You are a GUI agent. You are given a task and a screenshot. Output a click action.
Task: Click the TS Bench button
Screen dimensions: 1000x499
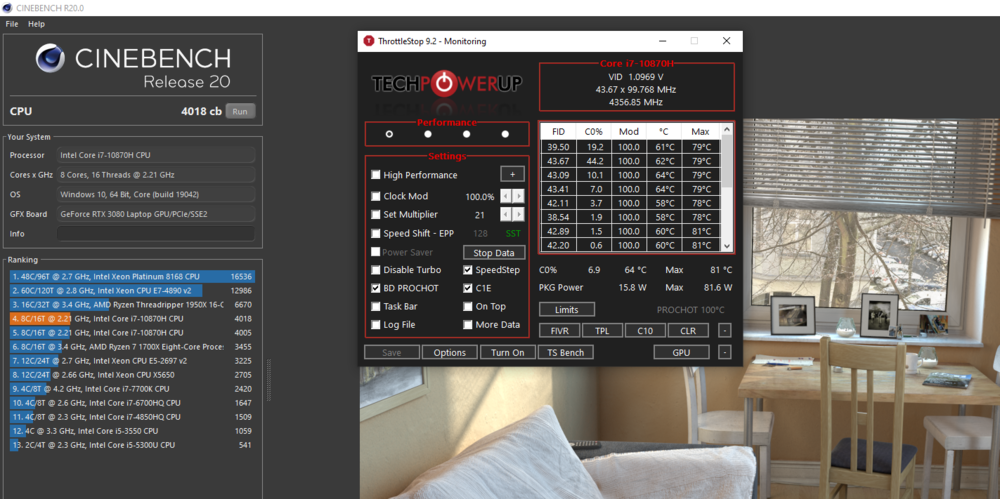565,352
